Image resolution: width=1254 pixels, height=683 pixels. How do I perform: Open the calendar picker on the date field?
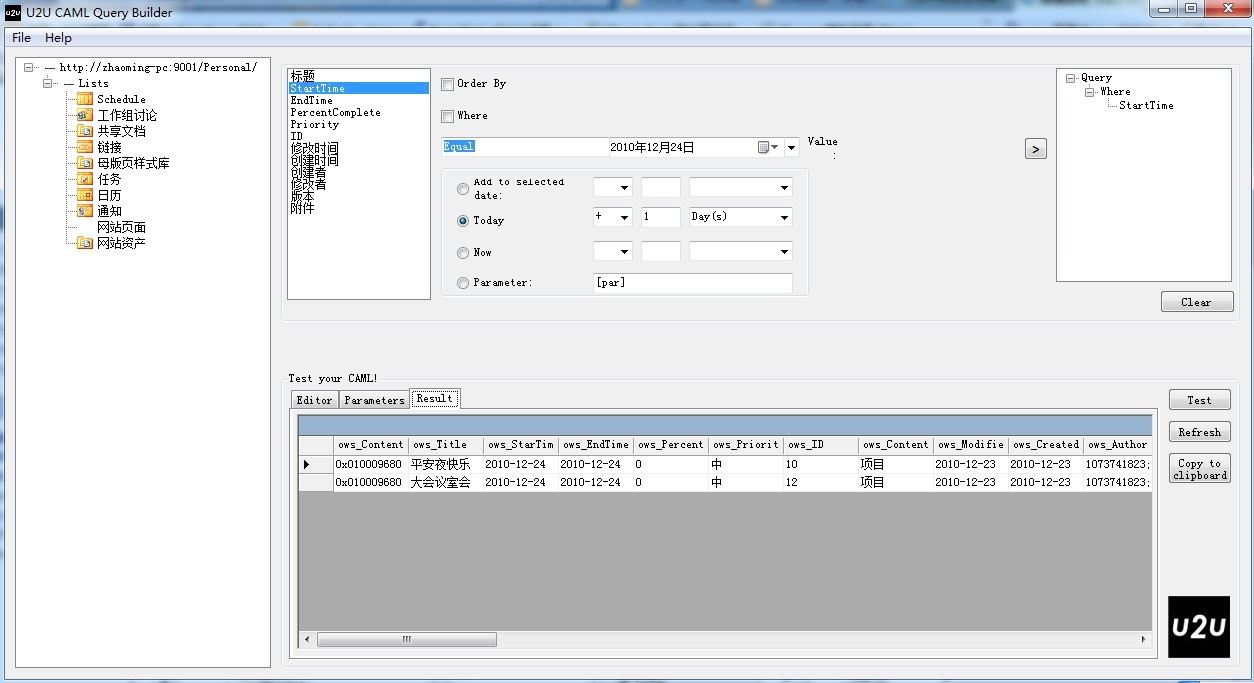(x=767, y=147)
